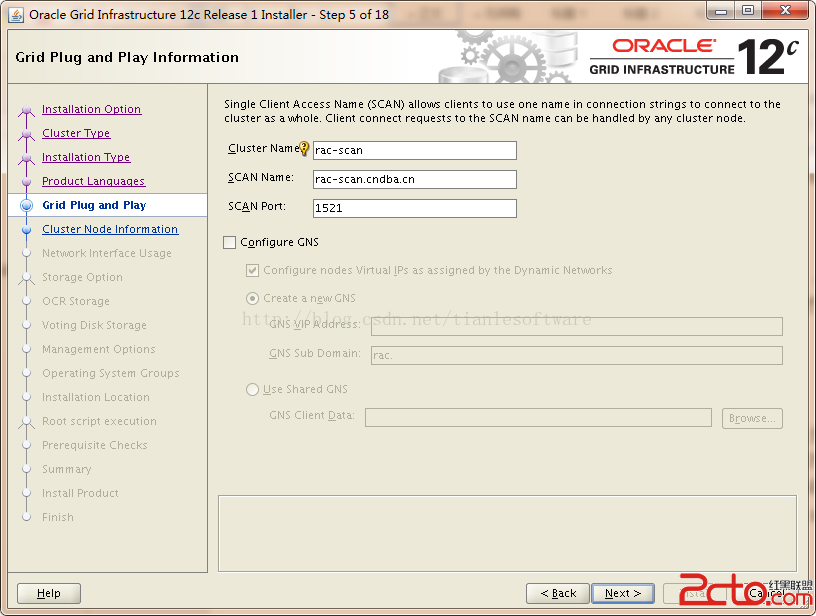Screen dimensions: 816x616
Task: Click the Prerequisite Checks step
Action: [95, 445]
